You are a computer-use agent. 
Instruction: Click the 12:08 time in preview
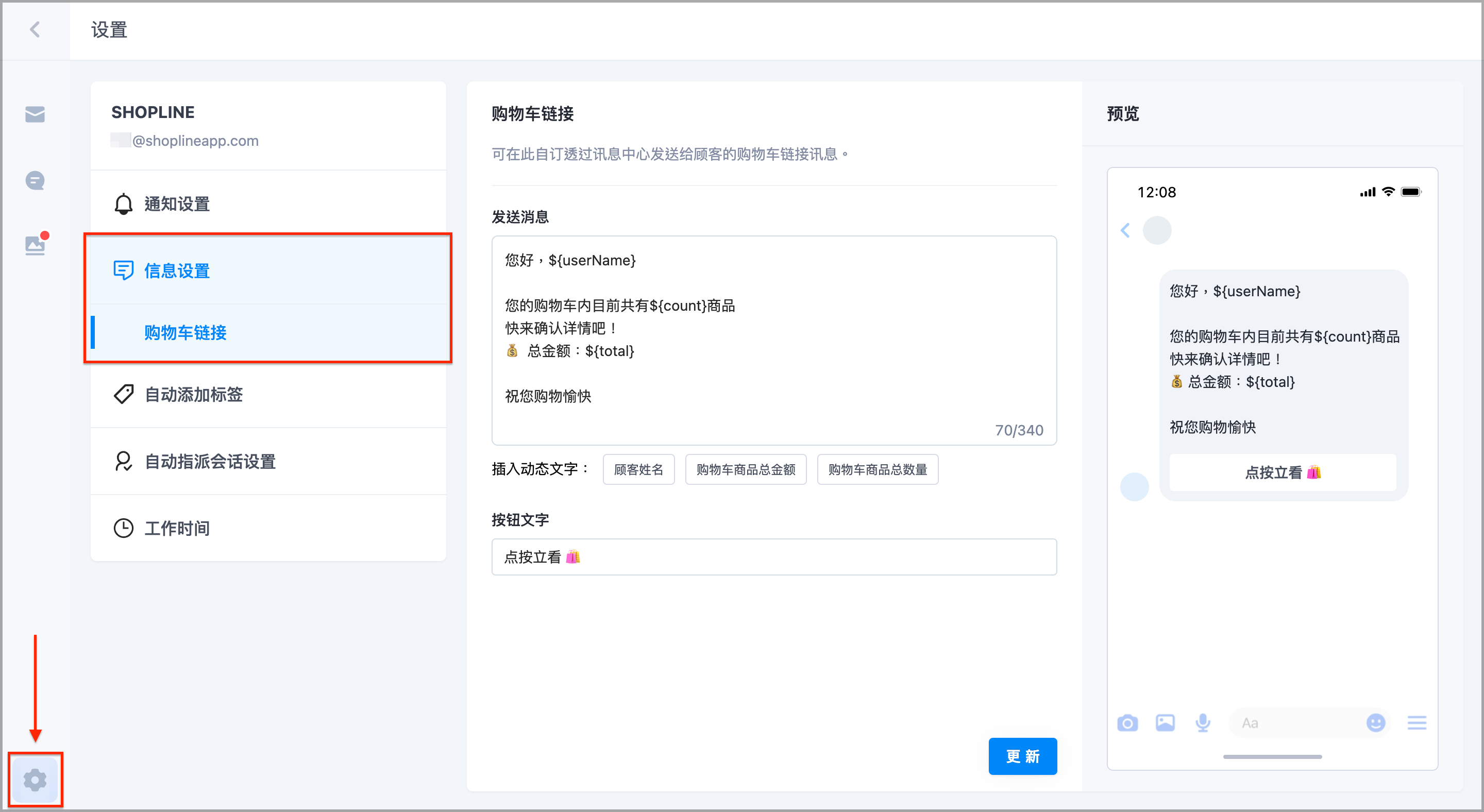pyautogui.click(x=1156, y=192)
